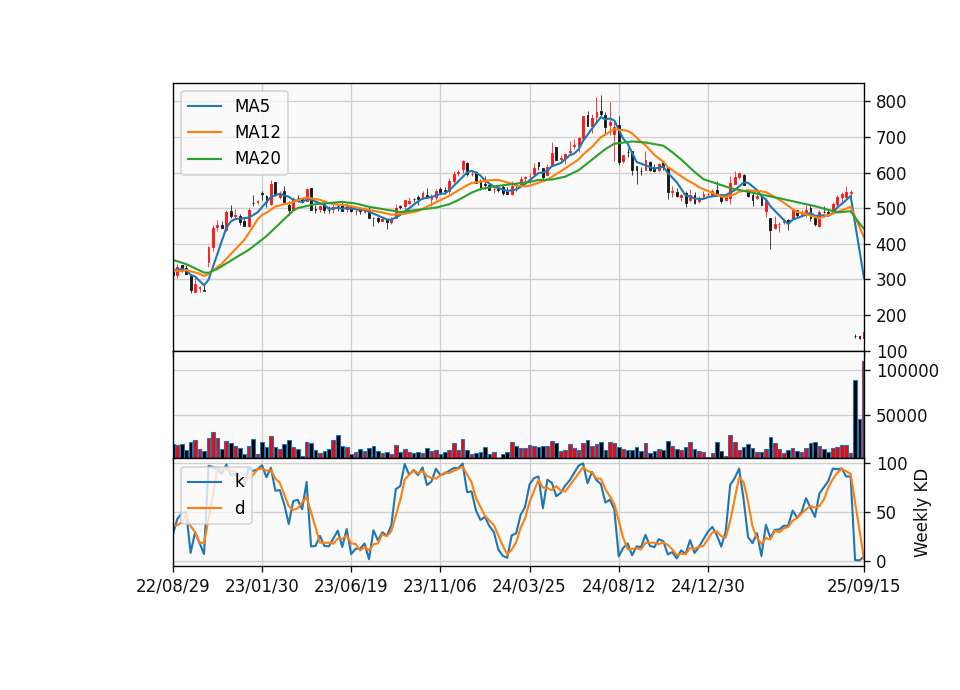Click the Weekly KD axis title
Screen dimensions: 960x690
(x=921, y=513)
